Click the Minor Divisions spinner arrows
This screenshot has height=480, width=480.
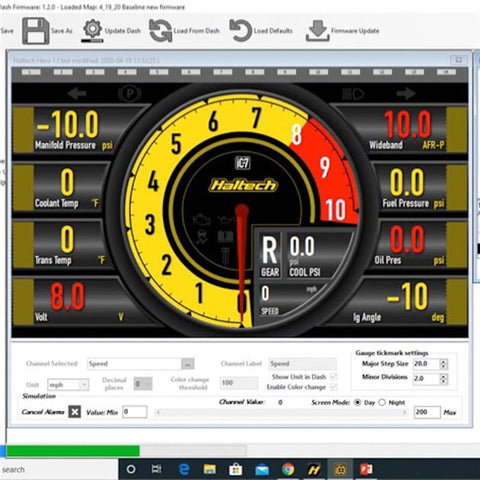point(443,379)
